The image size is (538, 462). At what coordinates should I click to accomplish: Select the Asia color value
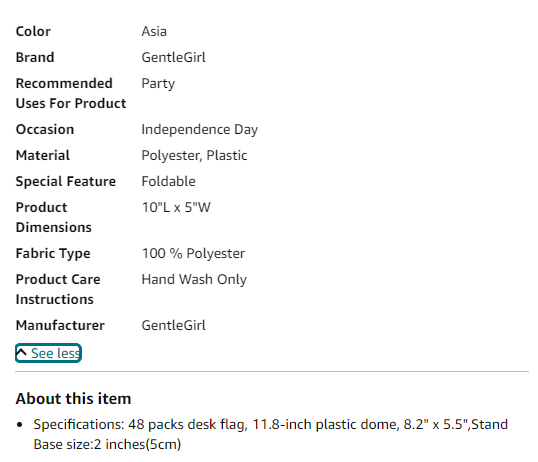154,31
